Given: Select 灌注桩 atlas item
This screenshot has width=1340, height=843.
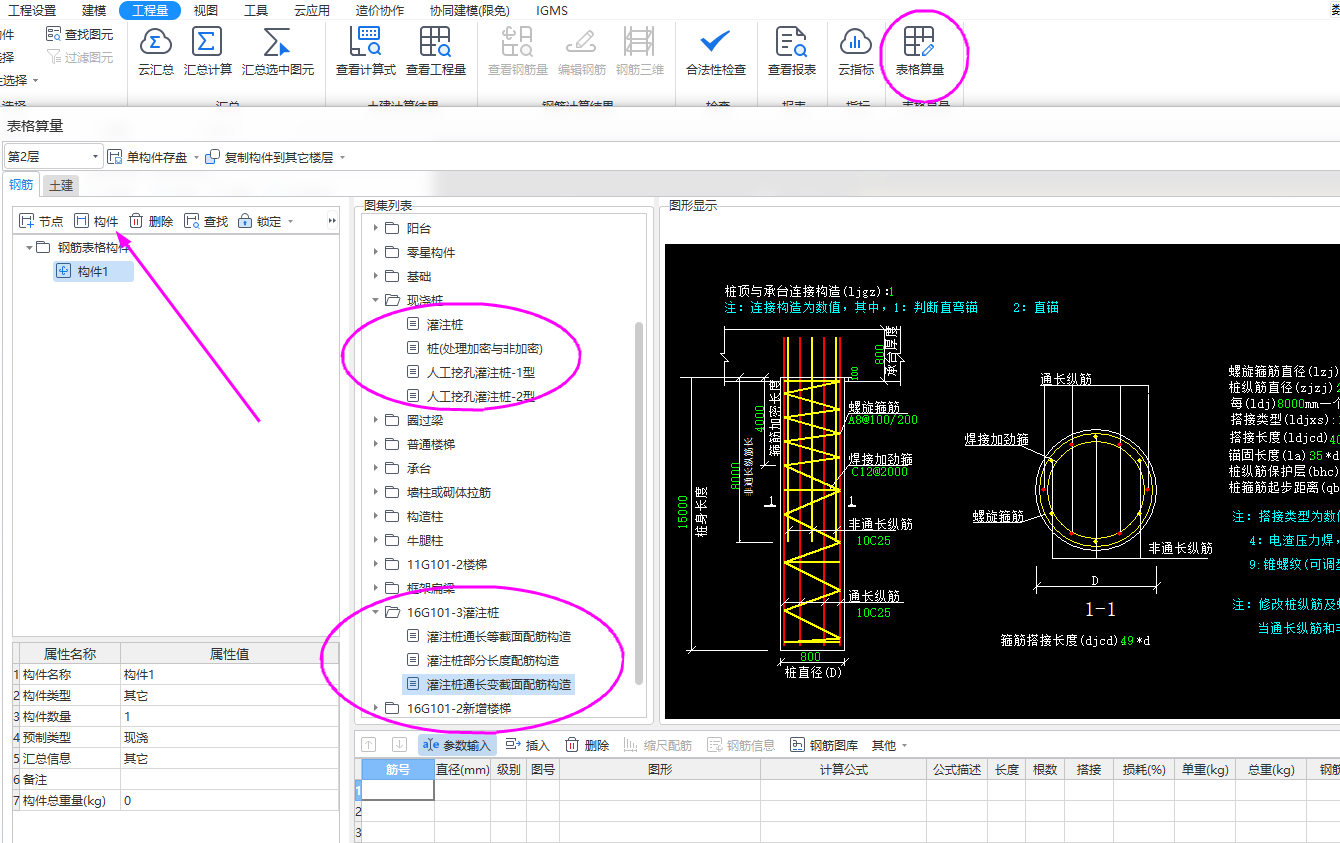Looking at the screenshot, I should pyautogui.click(x=445, y=324).
